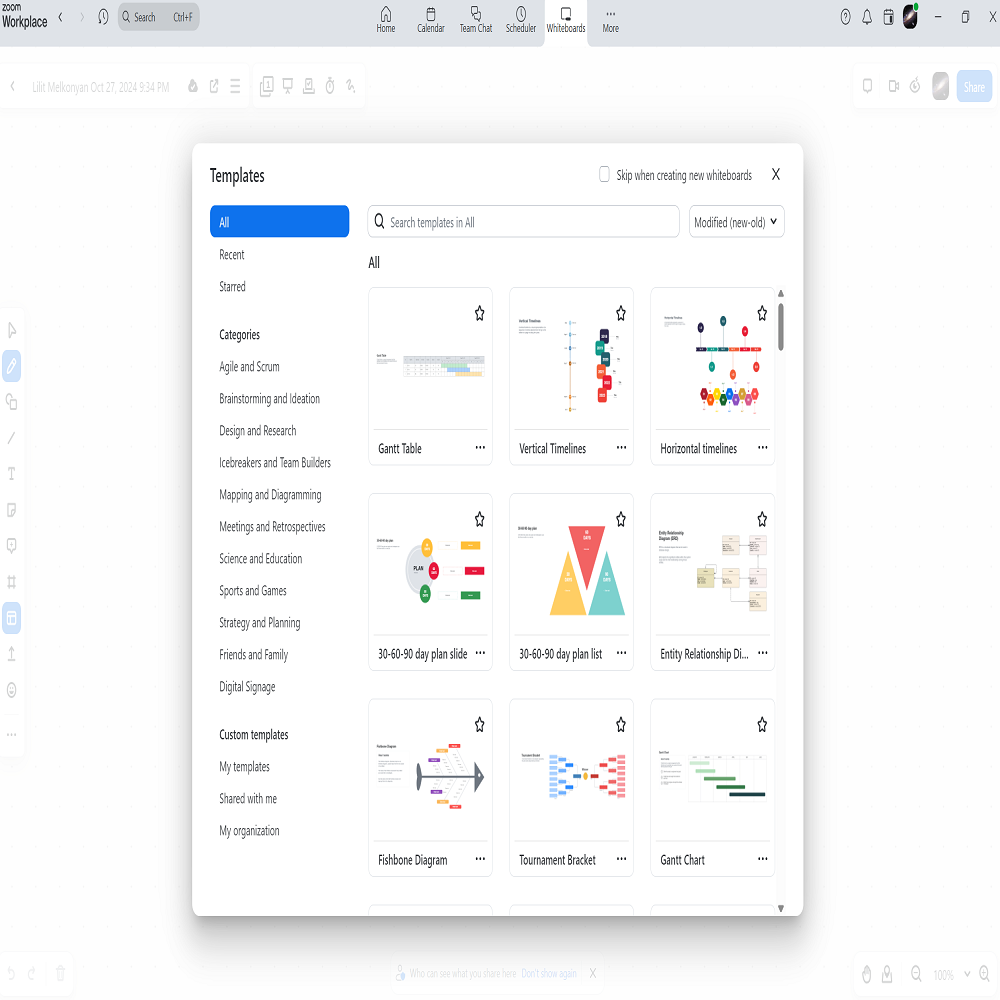Select the Pen tool in the left toolbar
The height and width of the screenshot is (1000, 1000).
point(11,367)
